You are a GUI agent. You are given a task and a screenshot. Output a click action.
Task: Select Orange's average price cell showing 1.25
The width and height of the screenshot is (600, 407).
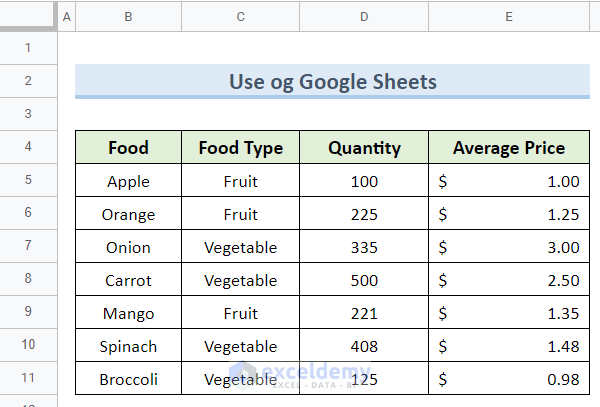[508, 214]
